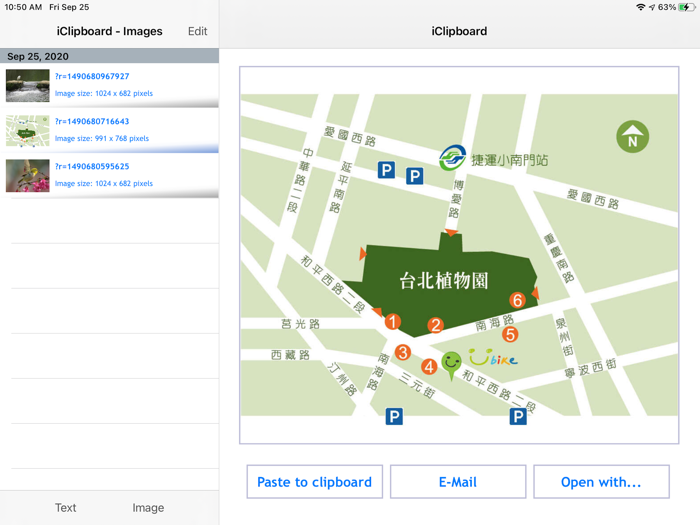Screen dimensions: 700x525
Task: Click the green YouBike smiley pin icon
Action: click(451, 365)
